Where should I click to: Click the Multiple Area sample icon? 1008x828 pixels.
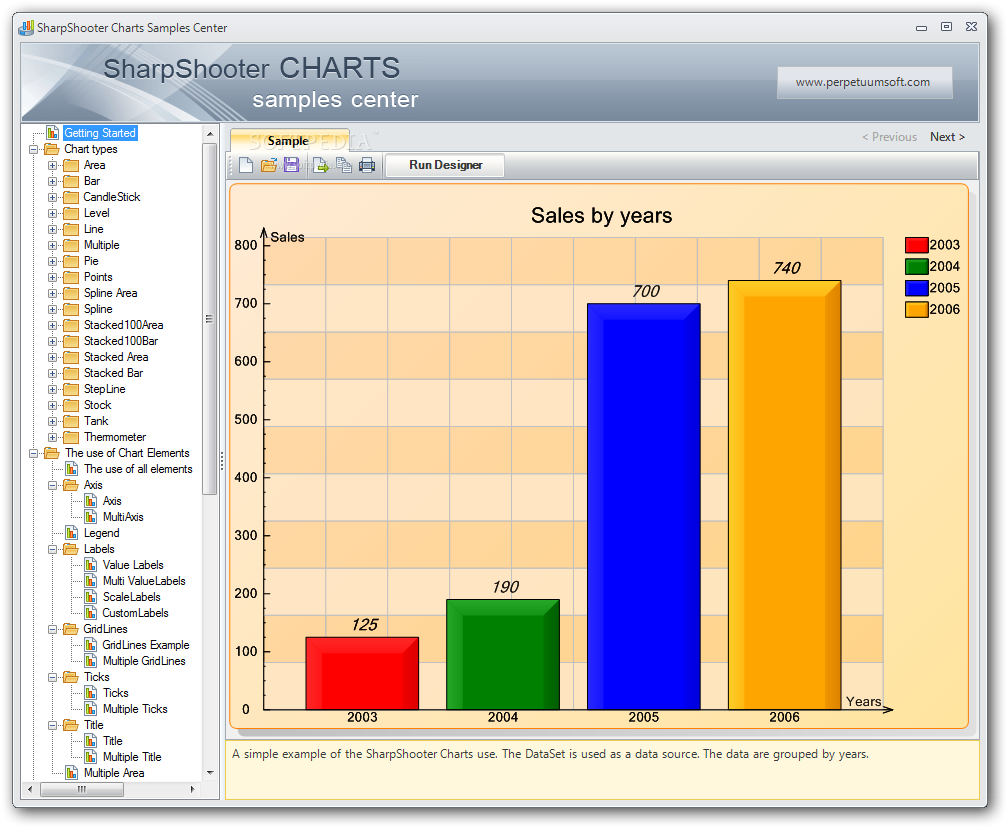pos(72,773)
